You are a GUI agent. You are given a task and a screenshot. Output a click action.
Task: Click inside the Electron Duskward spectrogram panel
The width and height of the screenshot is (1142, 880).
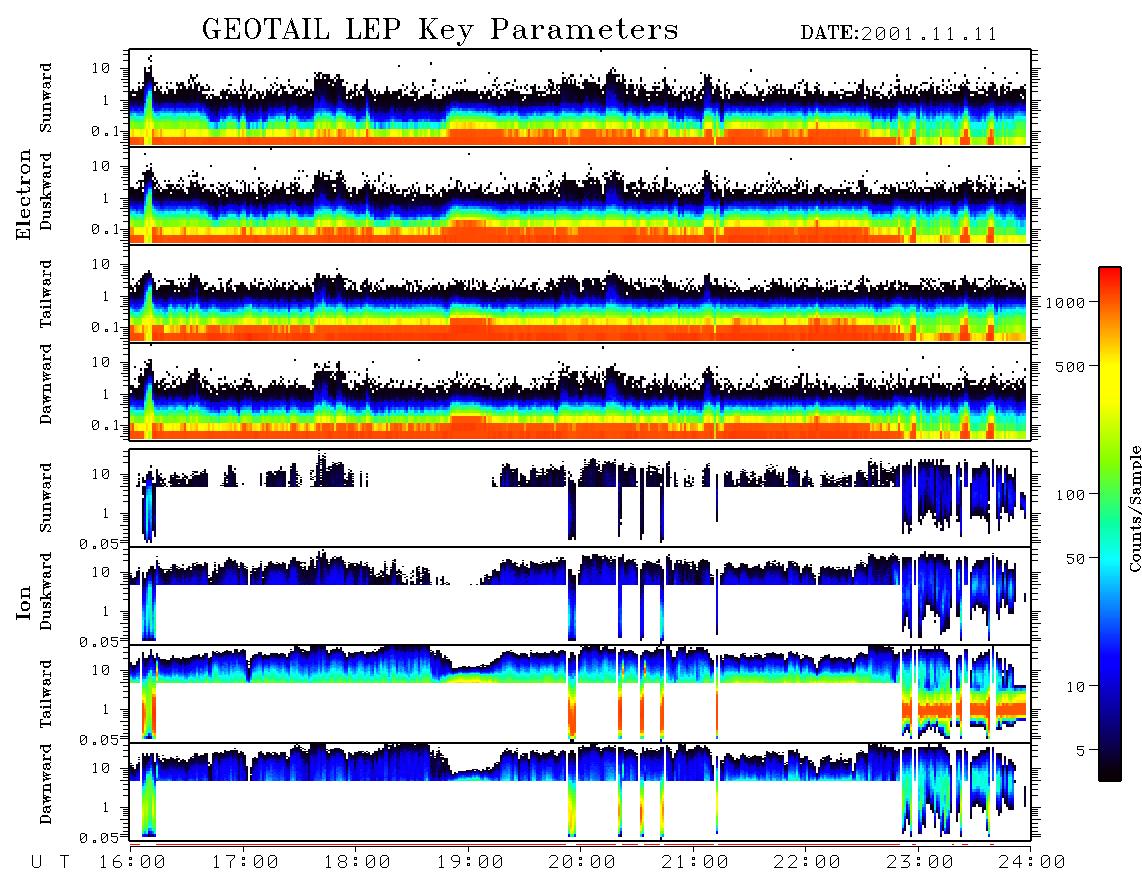click(580, 195)
